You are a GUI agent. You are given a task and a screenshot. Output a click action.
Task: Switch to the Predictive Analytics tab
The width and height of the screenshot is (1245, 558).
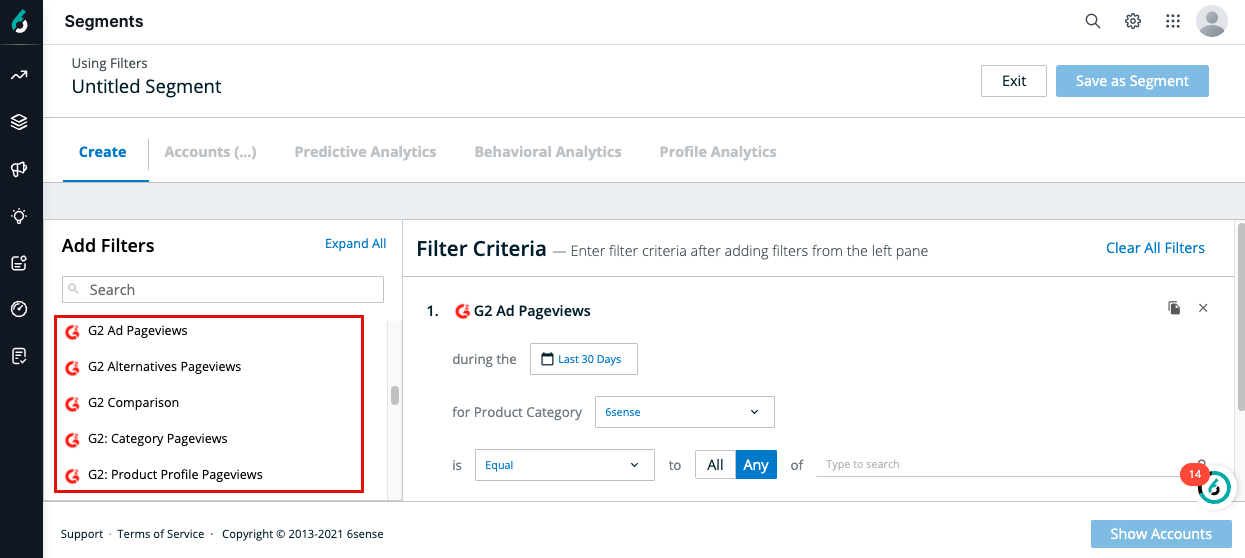pos(365,152)
